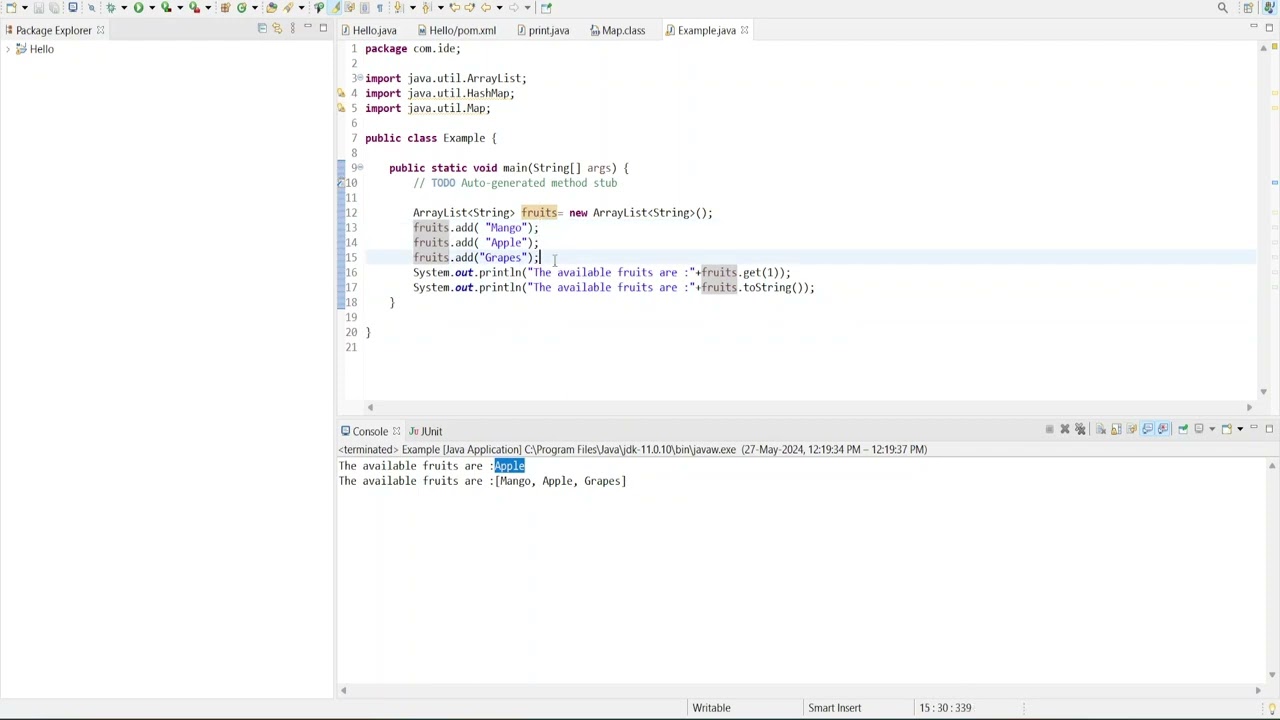Click the console horizontal scrollbar

click(x=800, y=690)
